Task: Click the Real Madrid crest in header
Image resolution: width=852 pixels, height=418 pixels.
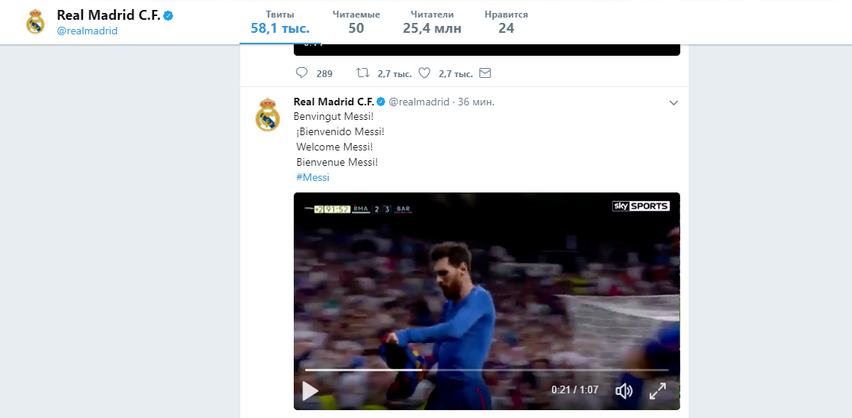Action: coord(35,22)
